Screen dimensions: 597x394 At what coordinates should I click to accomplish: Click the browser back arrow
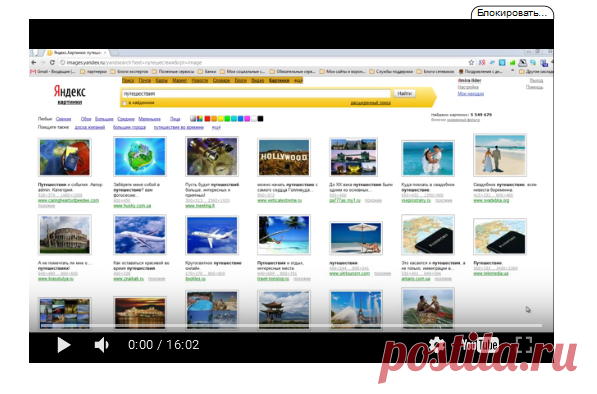point(34,62)
